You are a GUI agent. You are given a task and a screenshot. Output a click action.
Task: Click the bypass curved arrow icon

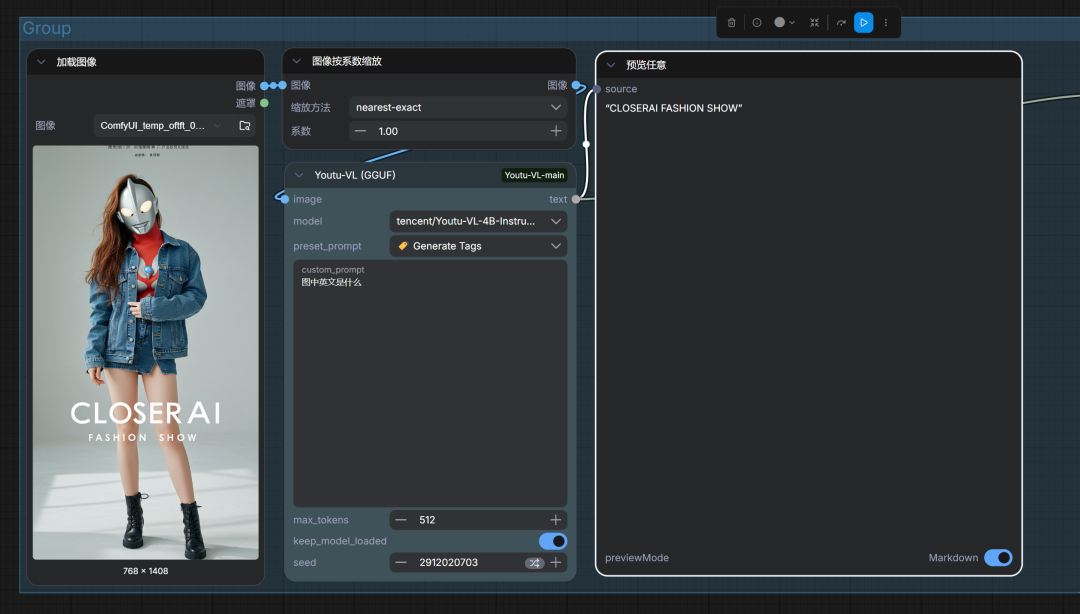tap(841, 23)
